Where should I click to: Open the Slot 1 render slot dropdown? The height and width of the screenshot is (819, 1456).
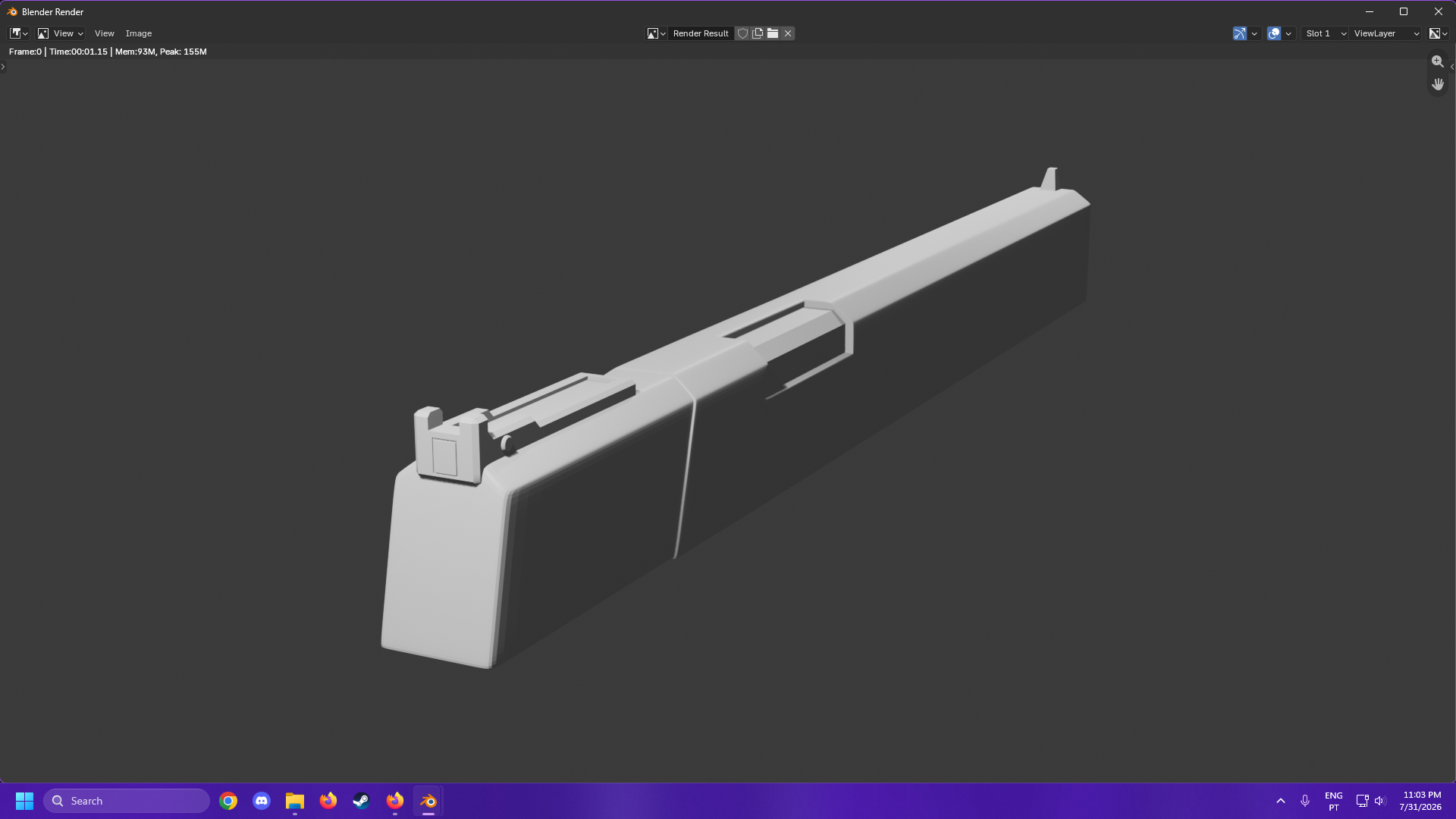pyautogui.click(x=1325, y=33)
